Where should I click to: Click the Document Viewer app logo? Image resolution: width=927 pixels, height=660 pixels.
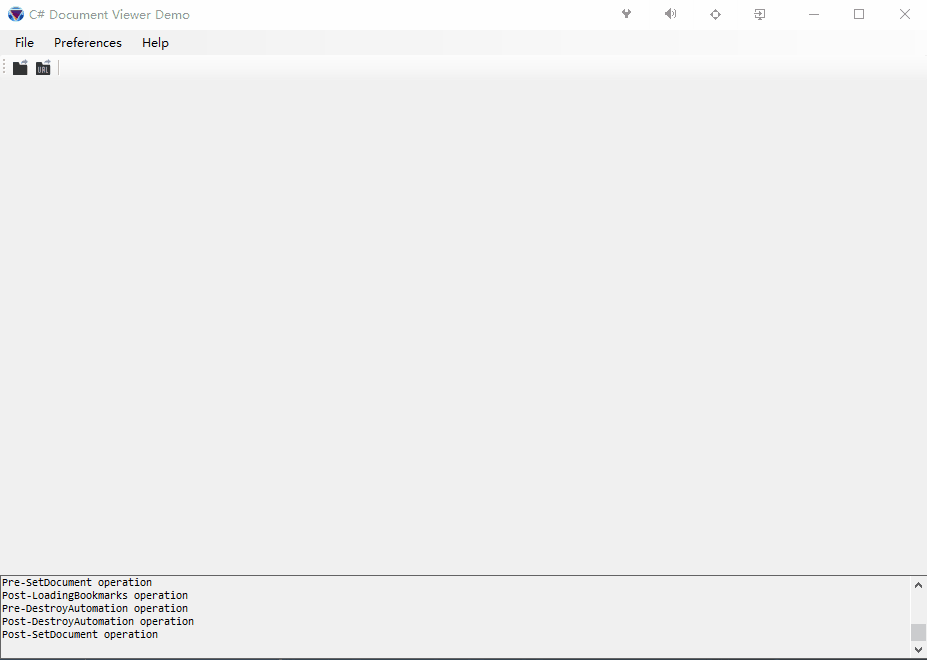(x=14, y=14)
